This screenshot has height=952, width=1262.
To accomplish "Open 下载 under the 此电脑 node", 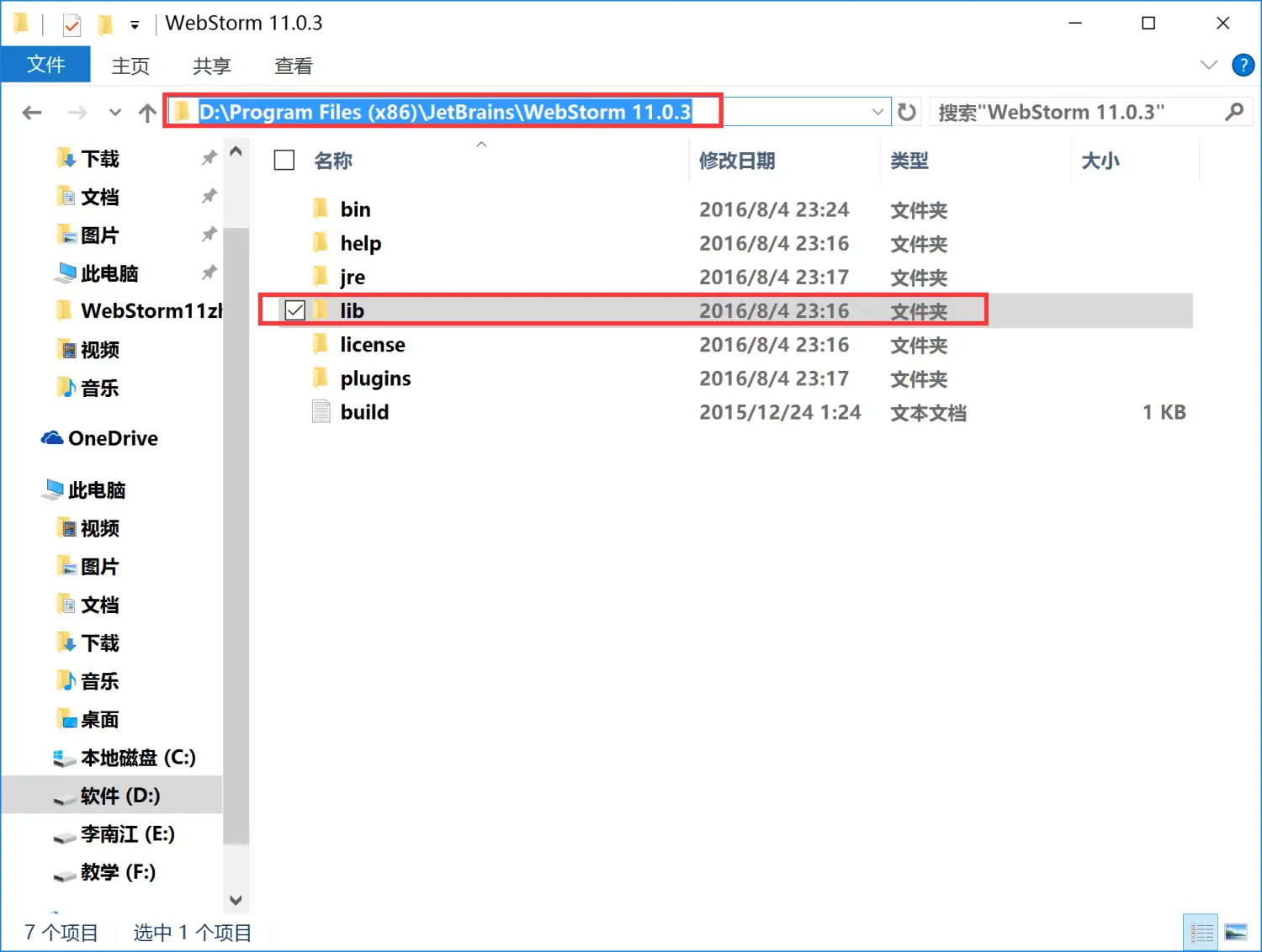I will [x=100, y=643].
